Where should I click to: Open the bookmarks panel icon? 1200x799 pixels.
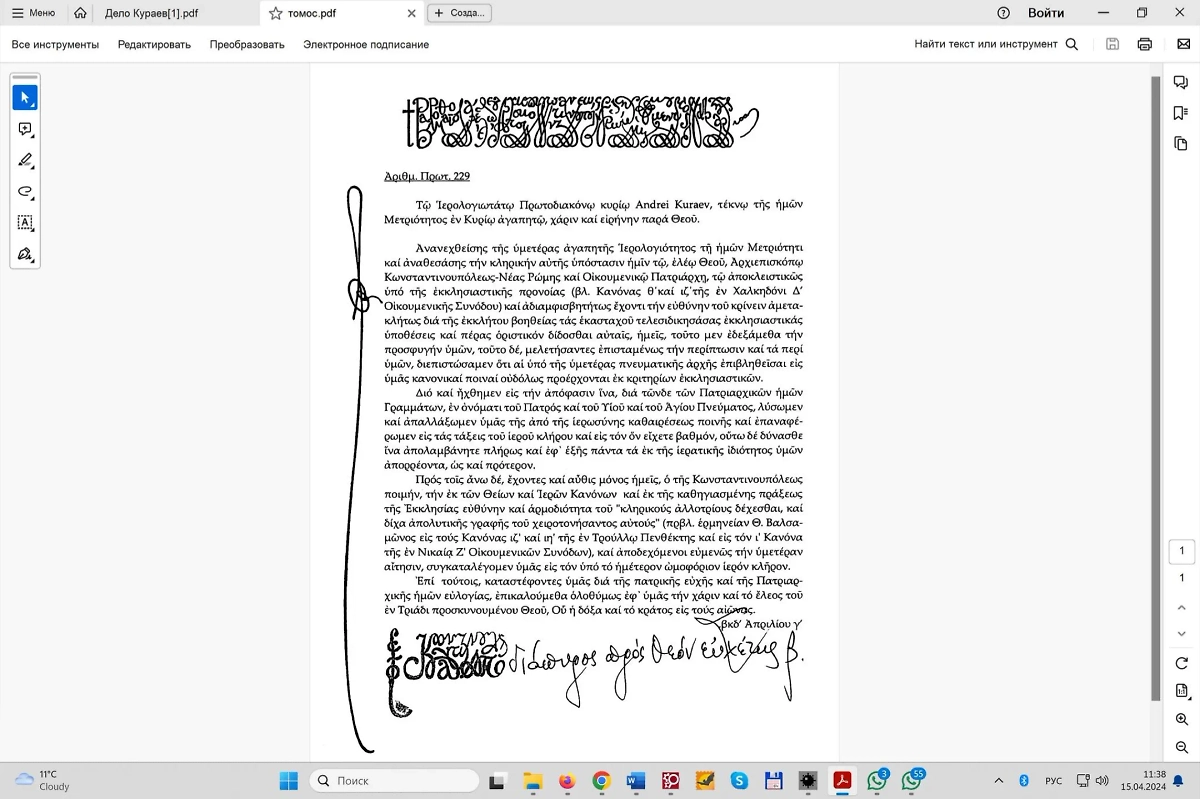coord(1181,113)
